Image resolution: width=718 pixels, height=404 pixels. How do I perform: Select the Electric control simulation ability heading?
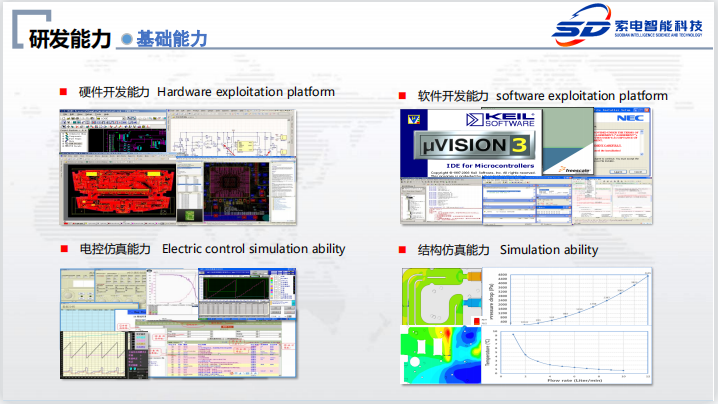pyautogui.click(x=253, y=249)
